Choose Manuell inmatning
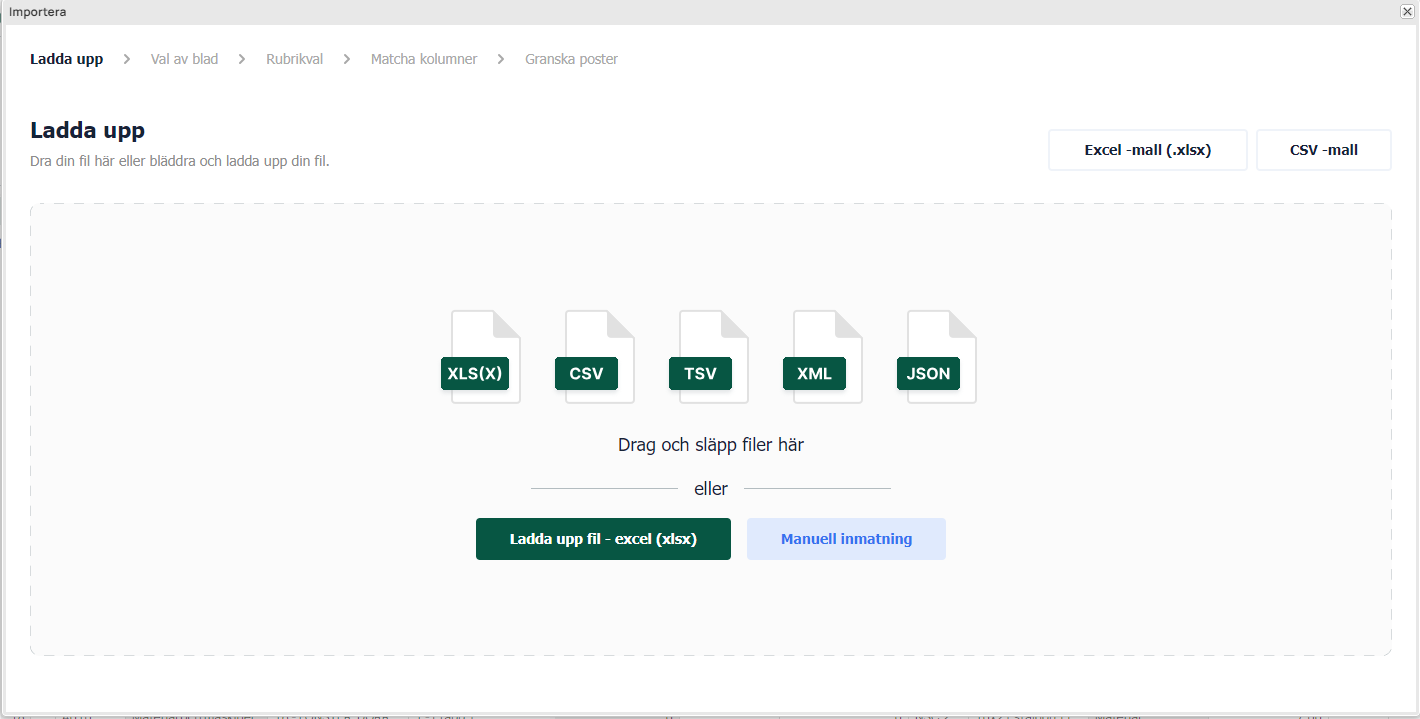Image resolution: width=1420 pixels, height=719 pixels. [846, 539]
